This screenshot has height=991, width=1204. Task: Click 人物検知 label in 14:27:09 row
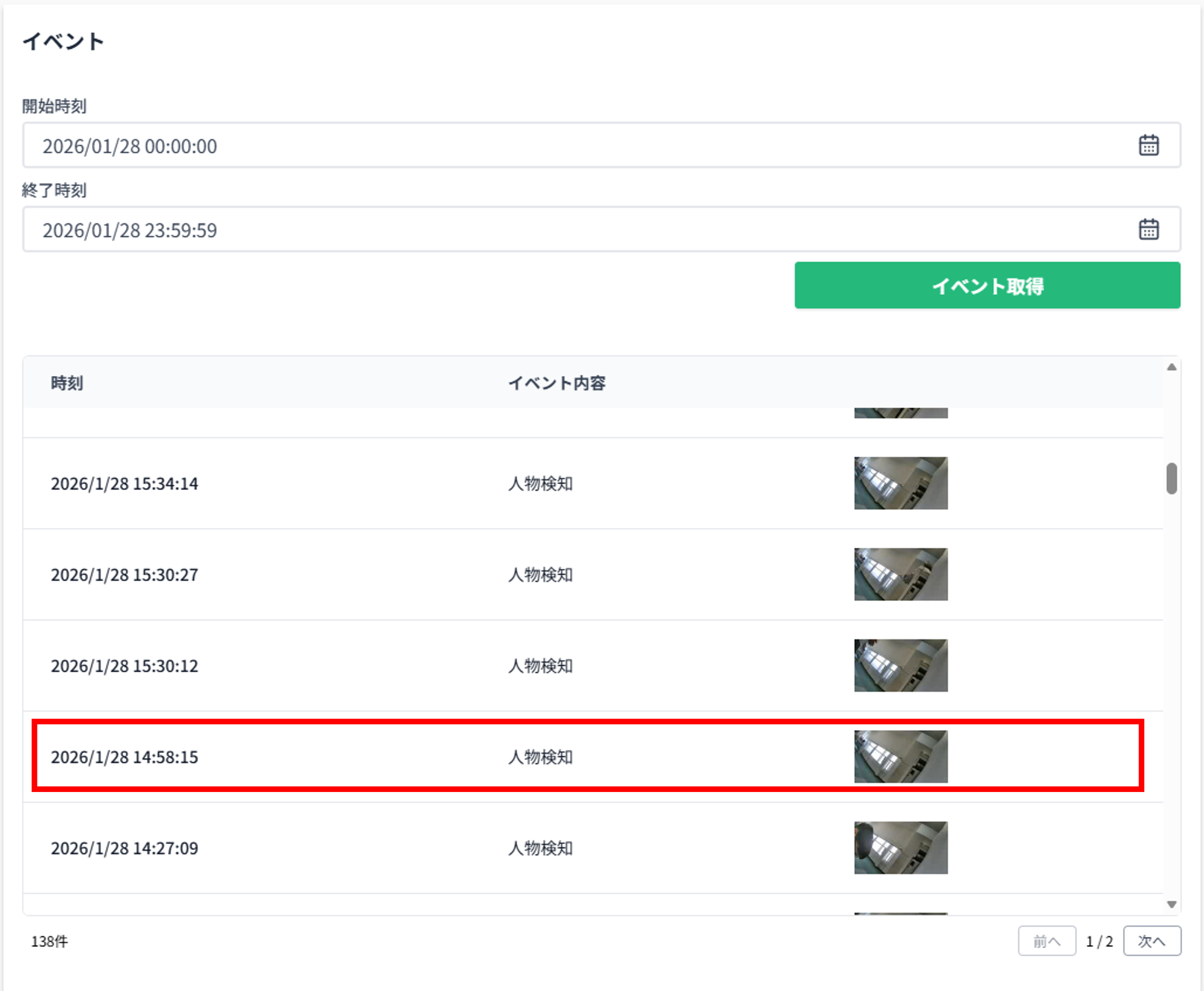pos(540,848)
